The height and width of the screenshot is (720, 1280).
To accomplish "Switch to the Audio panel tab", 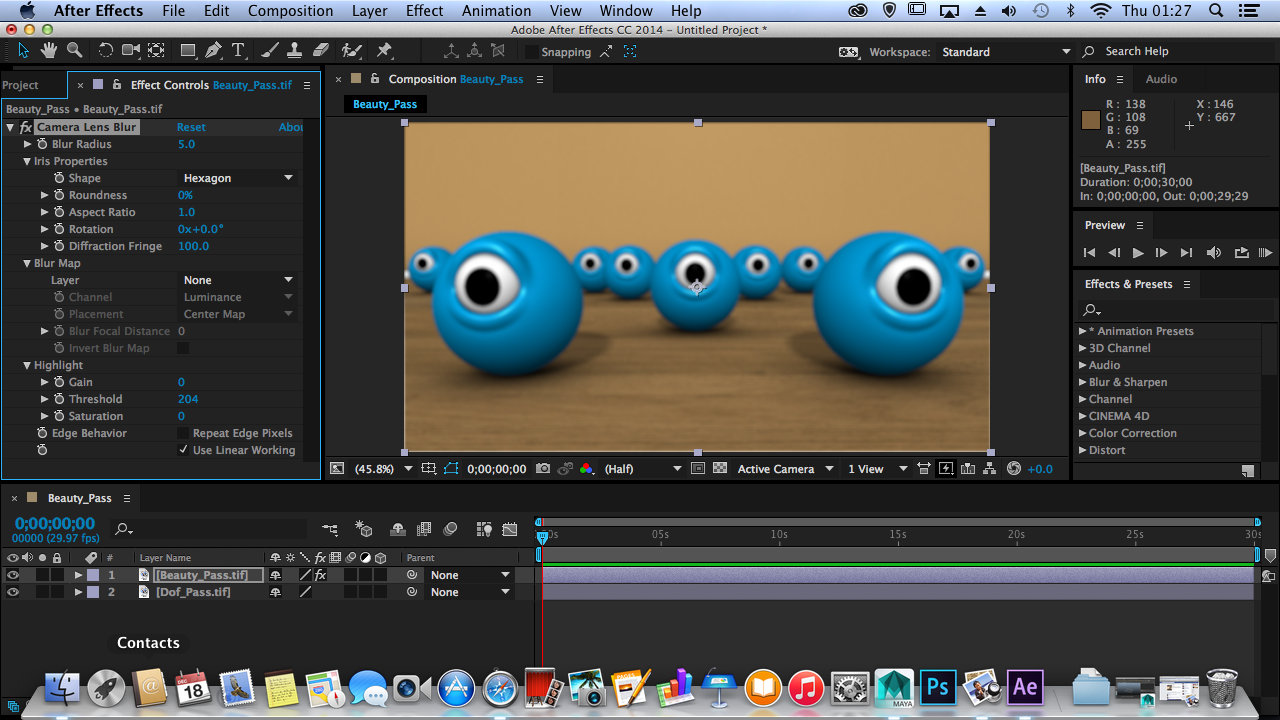I will 1161,79.
